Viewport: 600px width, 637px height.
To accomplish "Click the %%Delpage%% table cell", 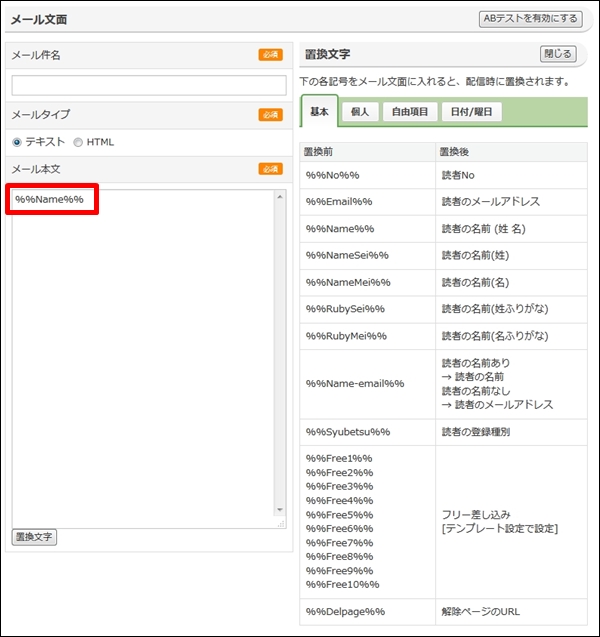I will pos(368,612).
